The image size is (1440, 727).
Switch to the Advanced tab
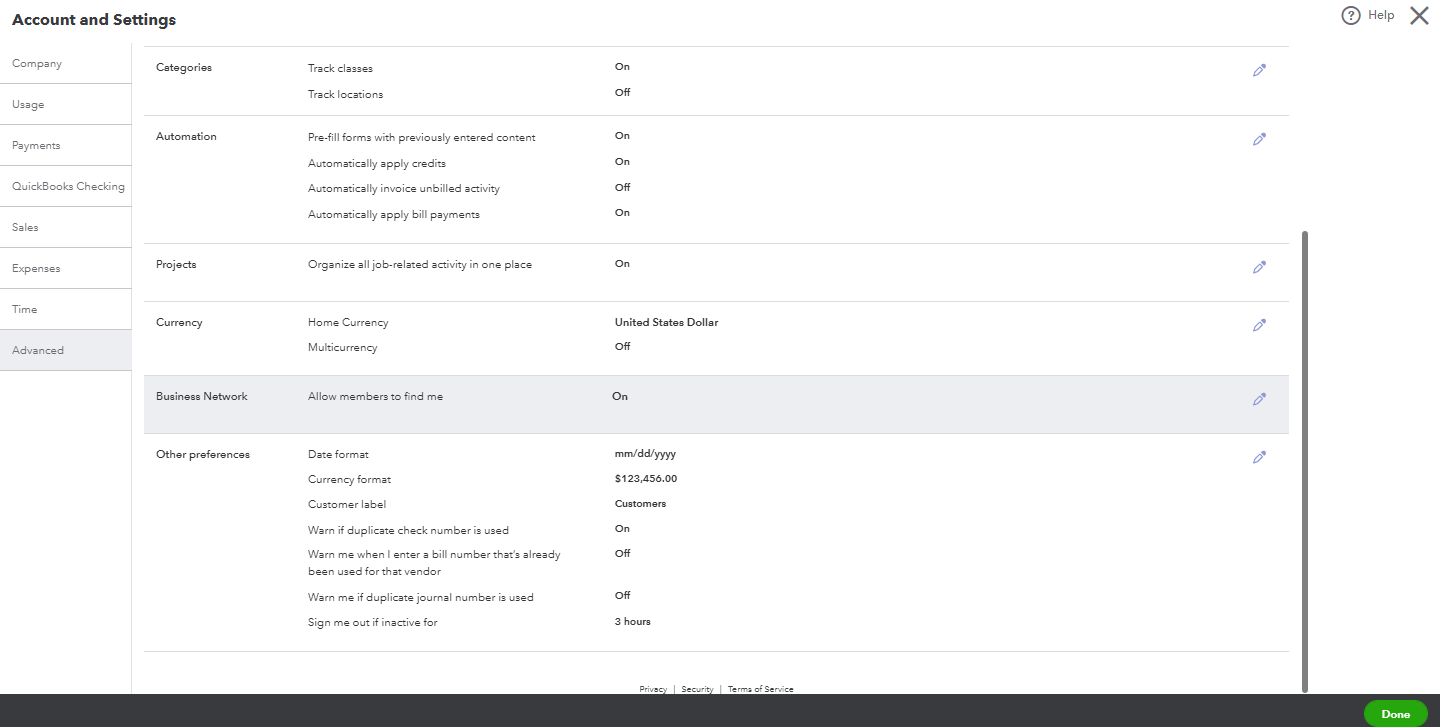click(x=38, y=349)
